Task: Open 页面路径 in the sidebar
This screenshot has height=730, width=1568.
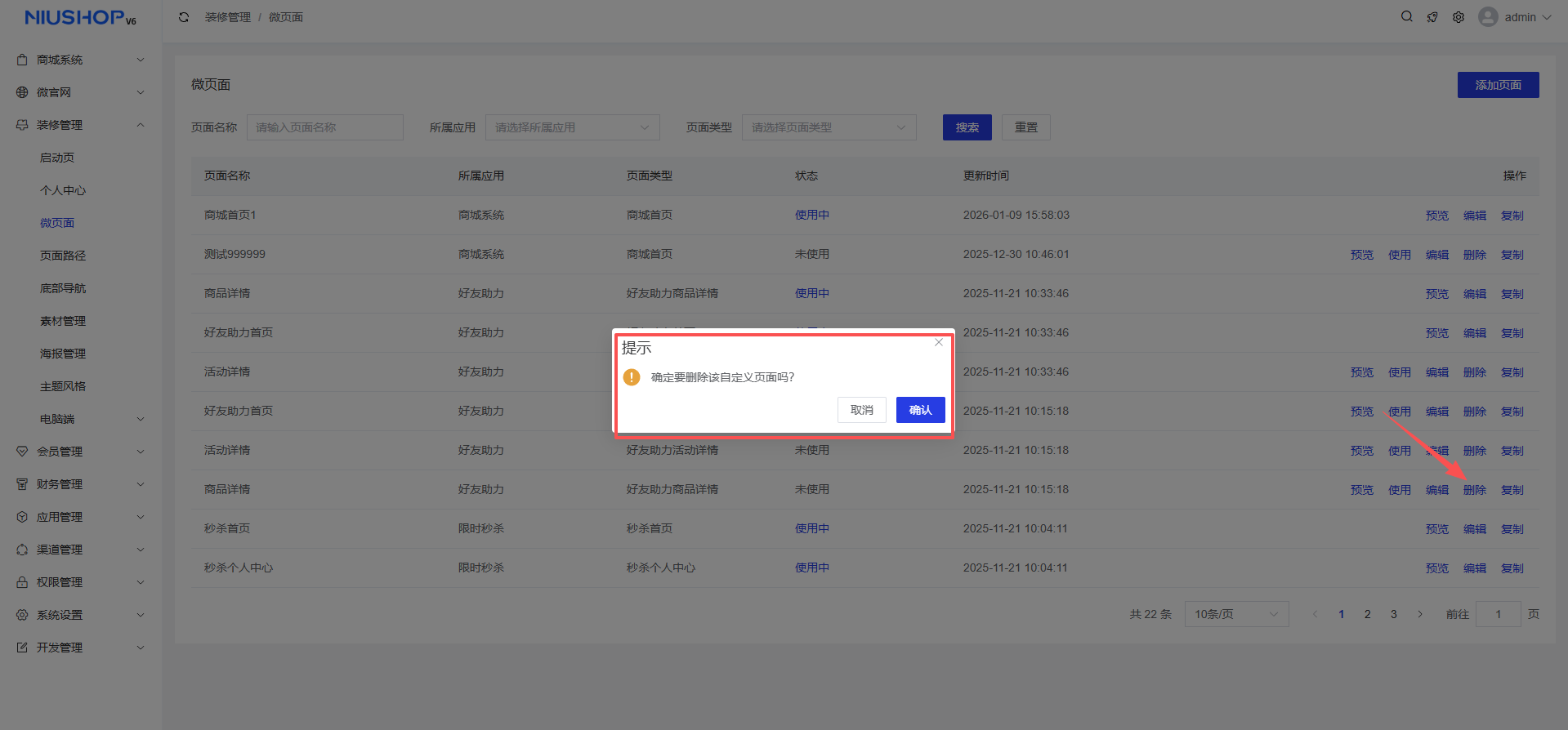Action: (63, 256)
